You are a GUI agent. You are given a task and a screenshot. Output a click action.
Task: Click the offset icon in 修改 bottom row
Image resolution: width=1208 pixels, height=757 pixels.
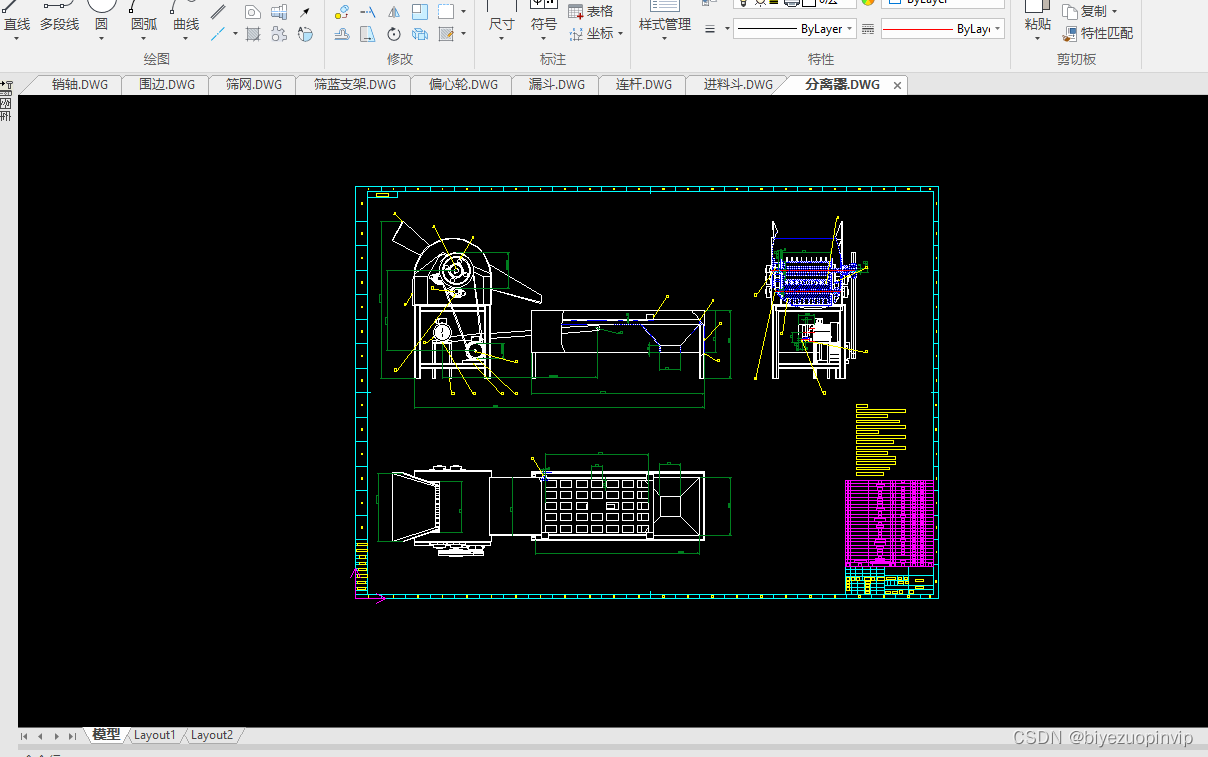click(342, 34)
